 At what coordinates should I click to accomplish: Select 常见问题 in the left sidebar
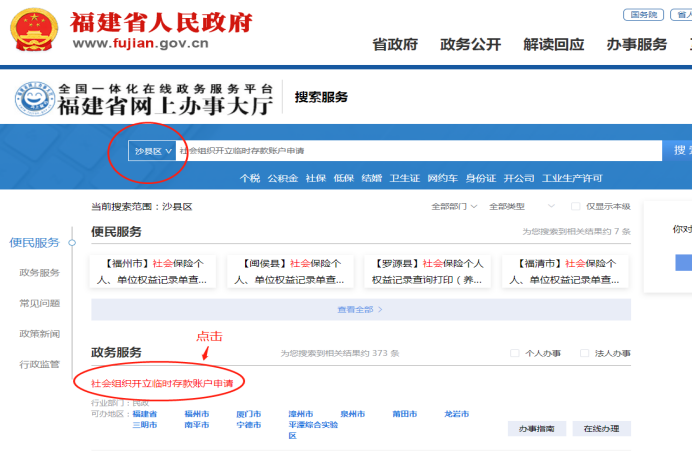39,303
